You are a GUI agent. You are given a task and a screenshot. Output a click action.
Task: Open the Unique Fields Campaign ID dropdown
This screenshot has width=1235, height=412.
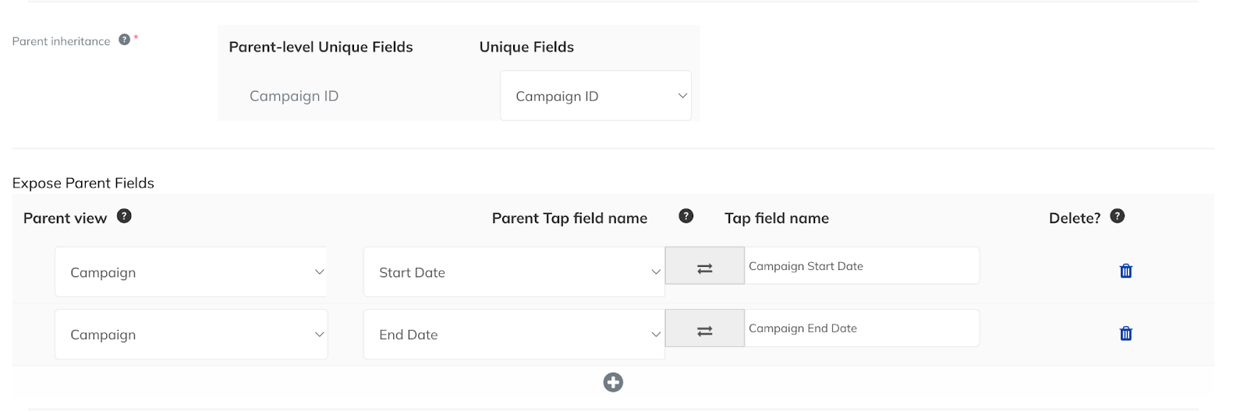(596, 96)
